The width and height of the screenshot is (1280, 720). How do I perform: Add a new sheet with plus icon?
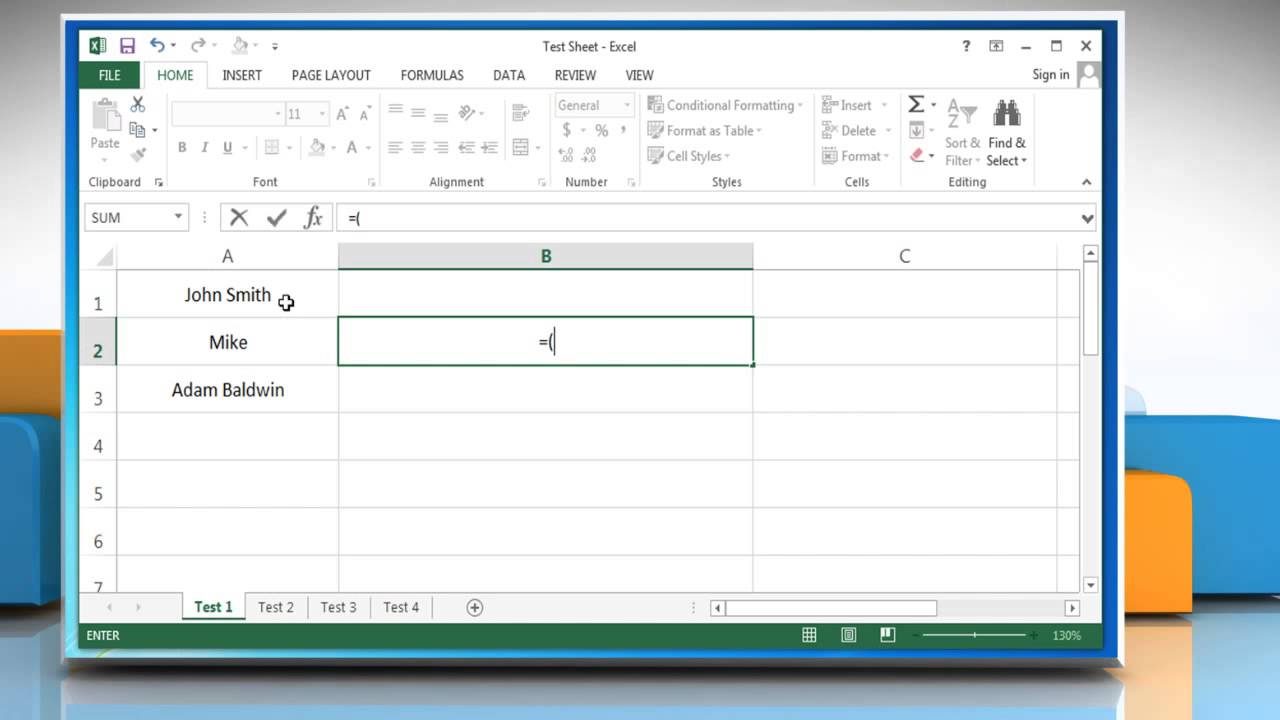click(475, 607)
